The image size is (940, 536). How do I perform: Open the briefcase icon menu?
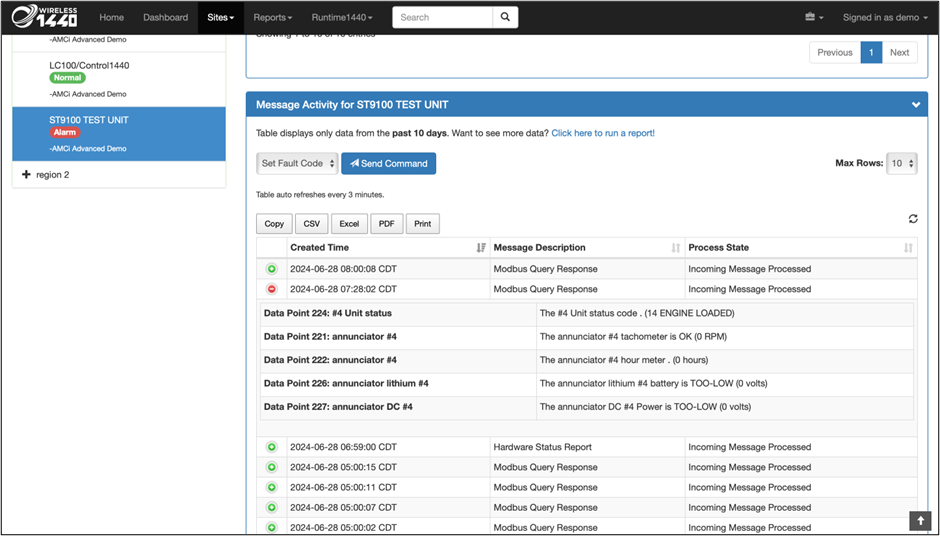[814, 17]
